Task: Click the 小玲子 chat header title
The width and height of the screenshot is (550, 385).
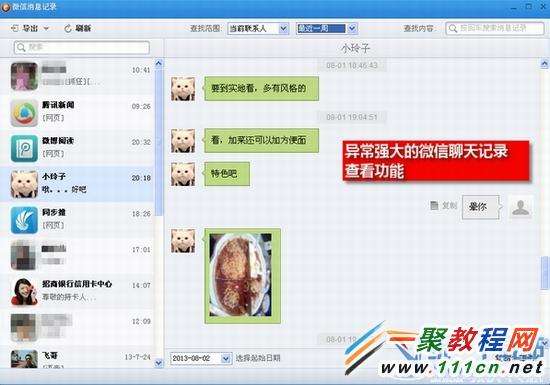Action: click(x=355, y=48)
